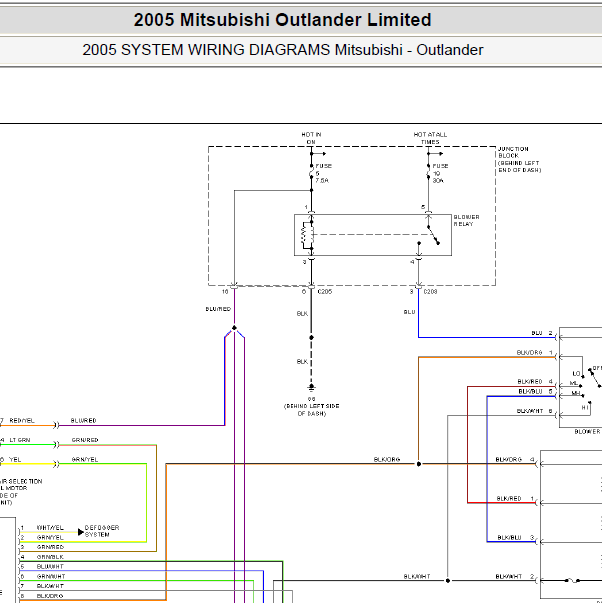
Task: Click the lower BLK label above ground G6
Action: tap(302, 361)
